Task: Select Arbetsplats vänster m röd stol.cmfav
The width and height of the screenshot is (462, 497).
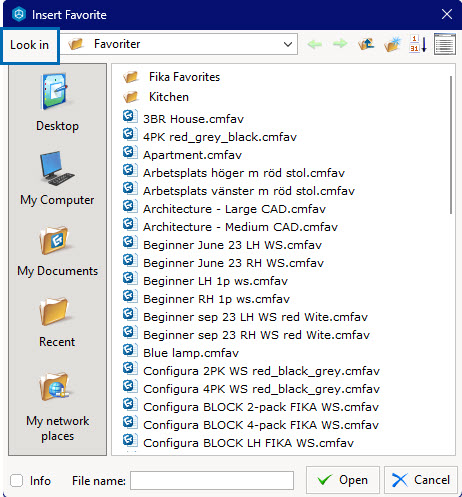Action: coord(249,191)
